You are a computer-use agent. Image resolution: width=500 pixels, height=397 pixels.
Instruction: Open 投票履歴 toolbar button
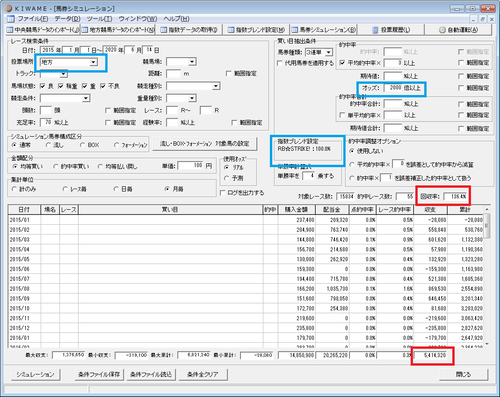391,30
